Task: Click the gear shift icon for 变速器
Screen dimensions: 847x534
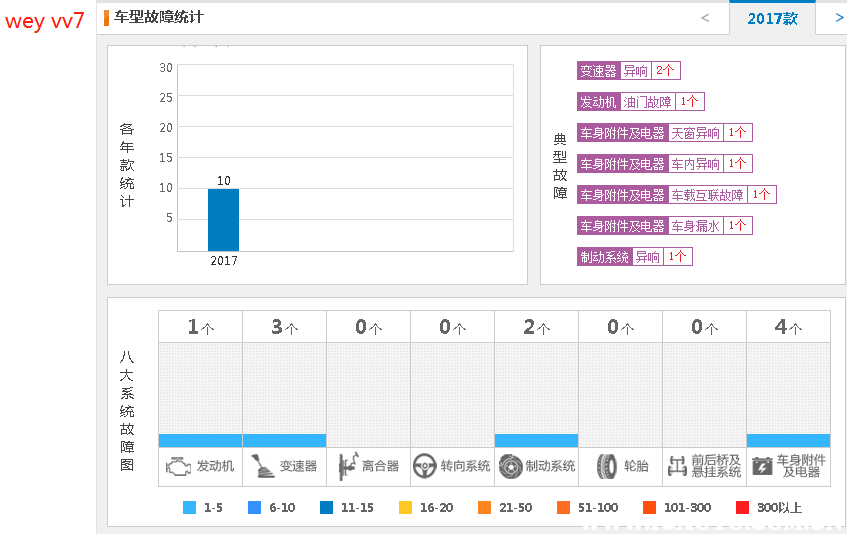Action: click(x=263, y=466)
